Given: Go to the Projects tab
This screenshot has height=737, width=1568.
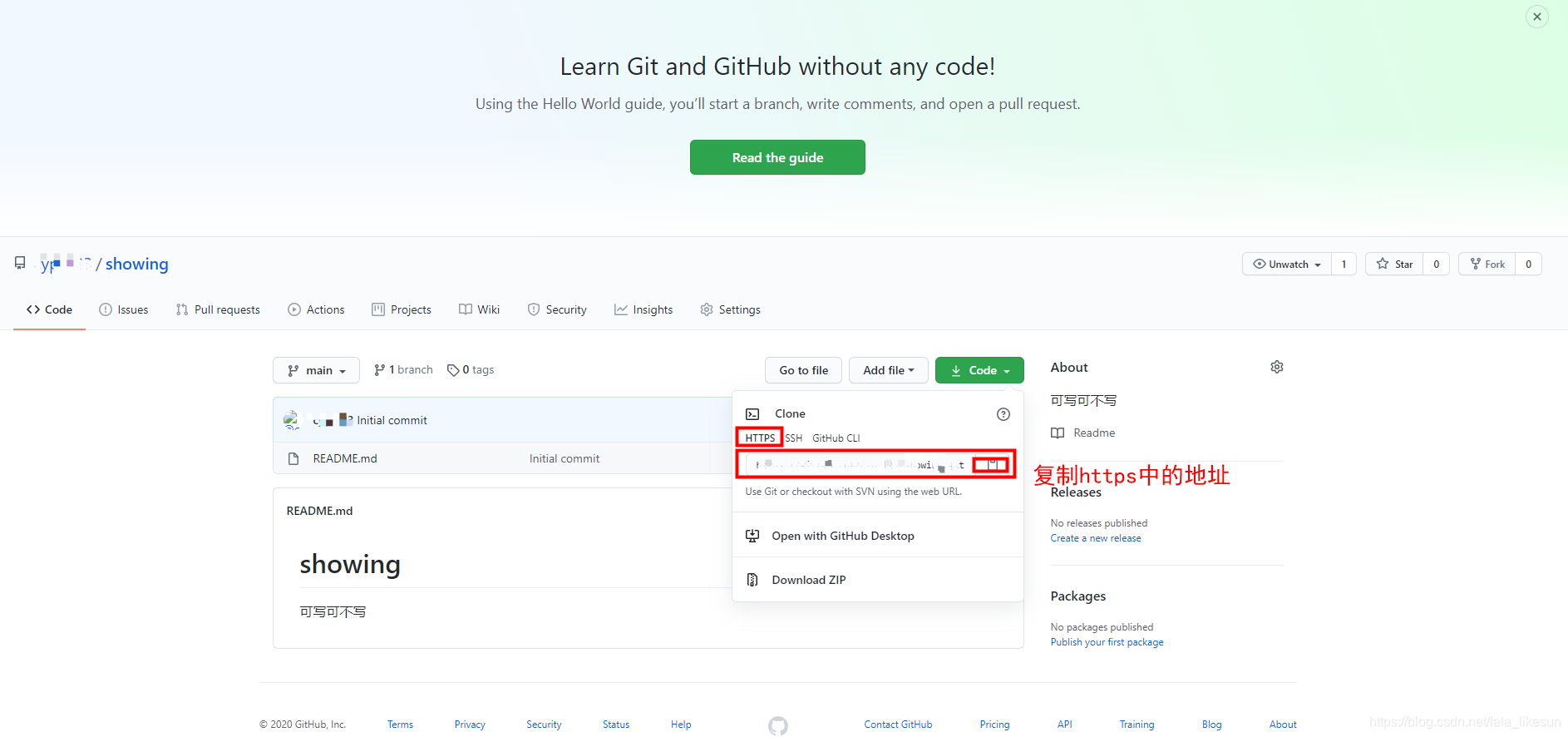Looking at the screenshot, I should click(402, 309).
